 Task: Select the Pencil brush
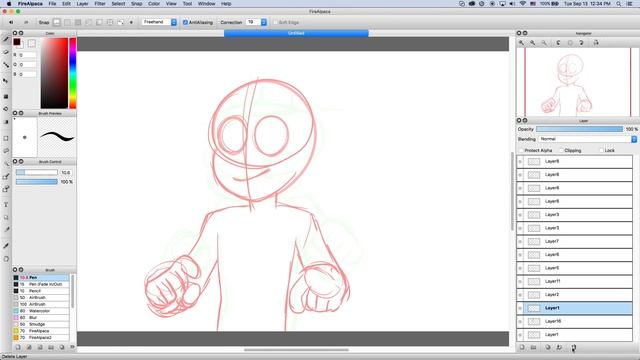tap(41, 291)
